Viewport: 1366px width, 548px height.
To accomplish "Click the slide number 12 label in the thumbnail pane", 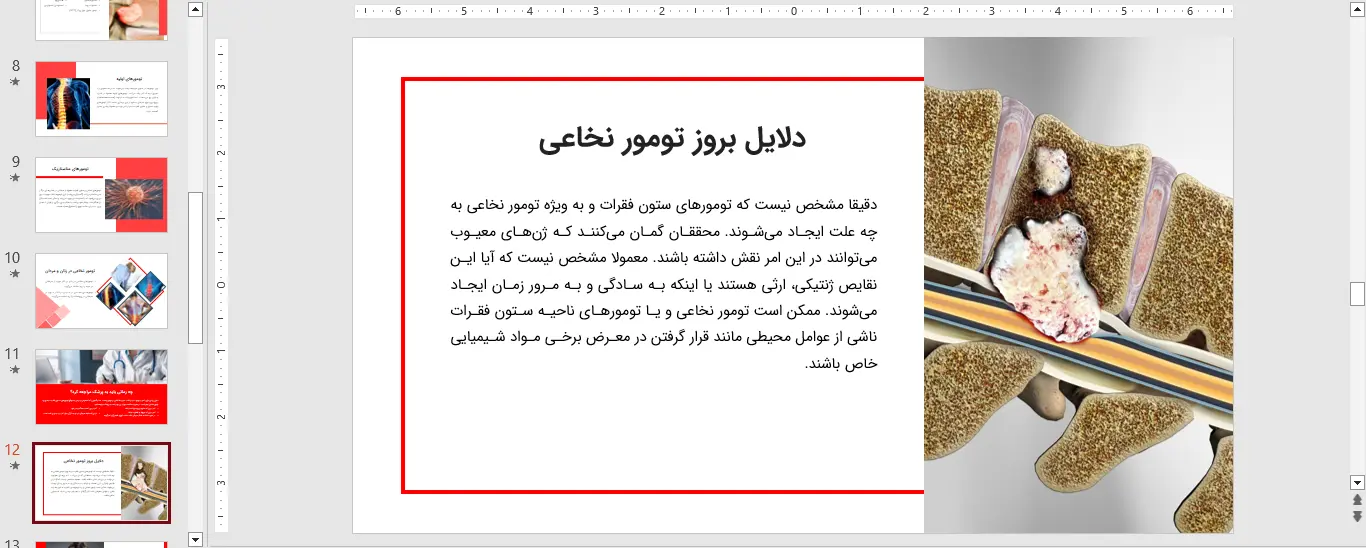I will [x=13, y=450].
